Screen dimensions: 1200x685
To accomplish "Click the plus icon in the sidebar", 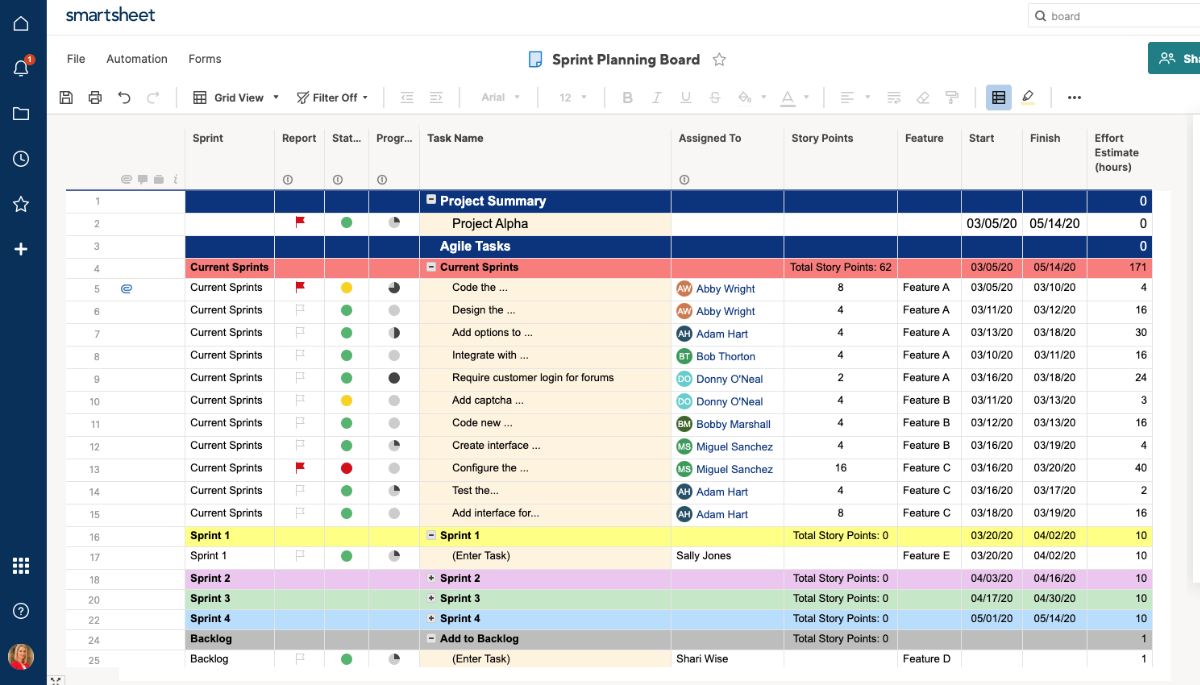I will coord(20,249).
